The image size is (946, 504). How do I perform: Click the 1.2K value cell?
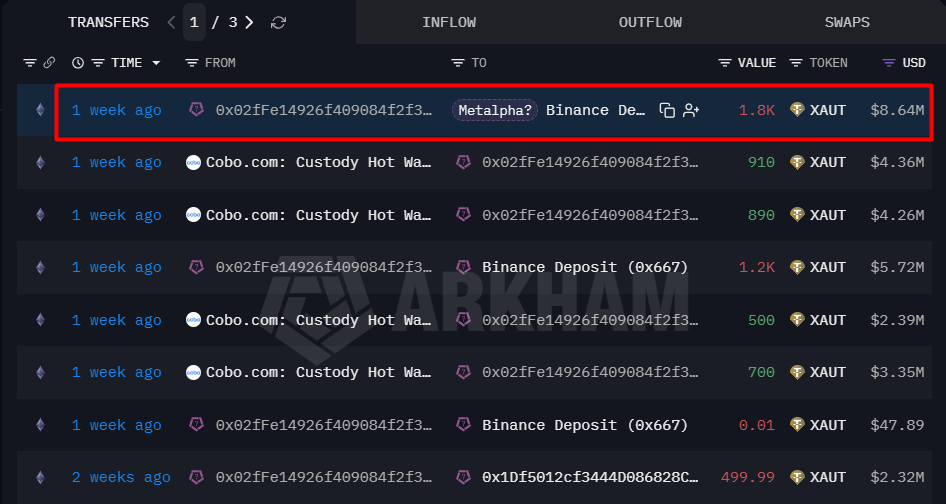[757, 267]
